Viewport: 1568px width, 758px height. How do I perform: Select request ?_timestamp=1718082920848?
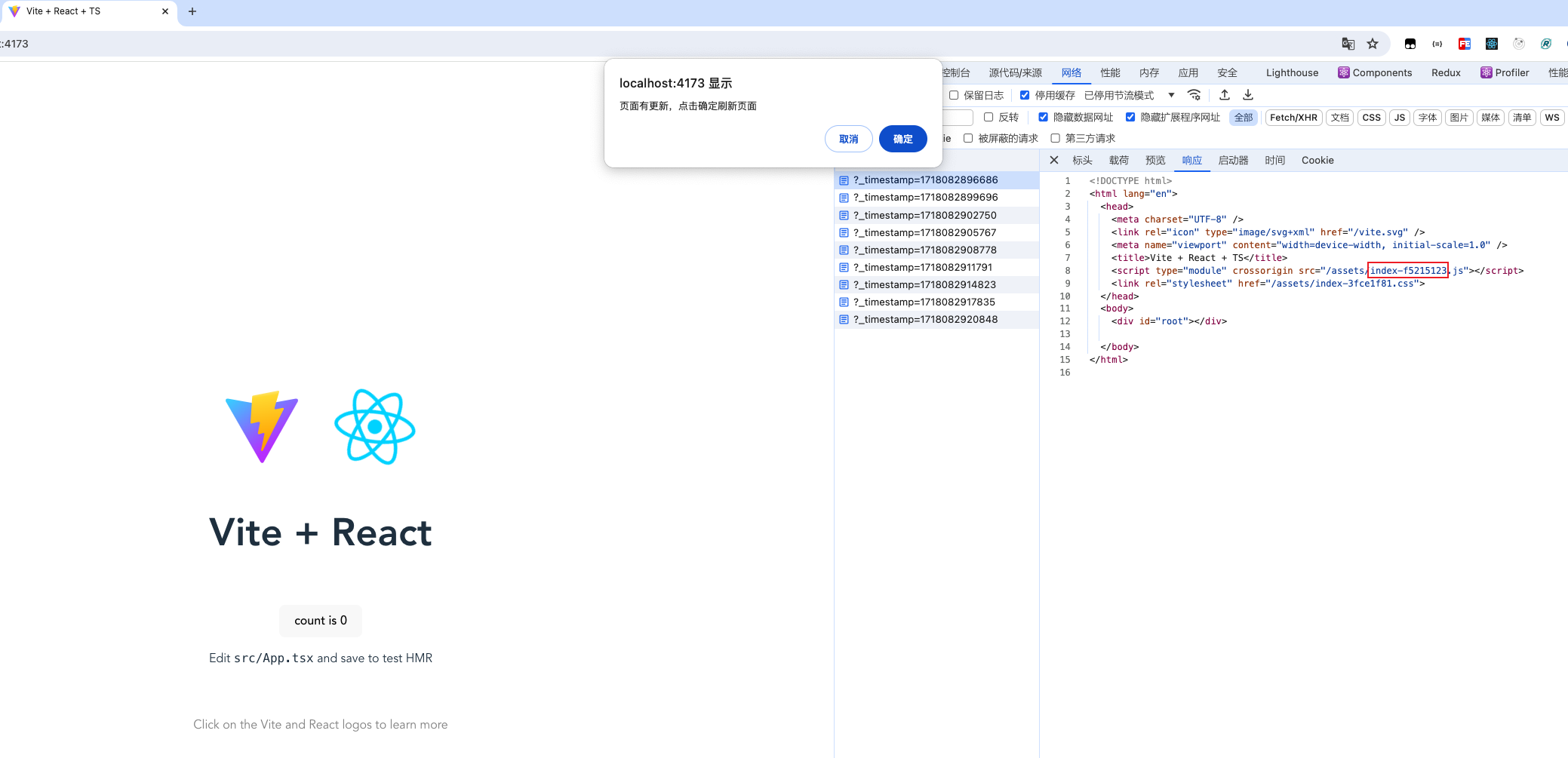tap(936, 319)
